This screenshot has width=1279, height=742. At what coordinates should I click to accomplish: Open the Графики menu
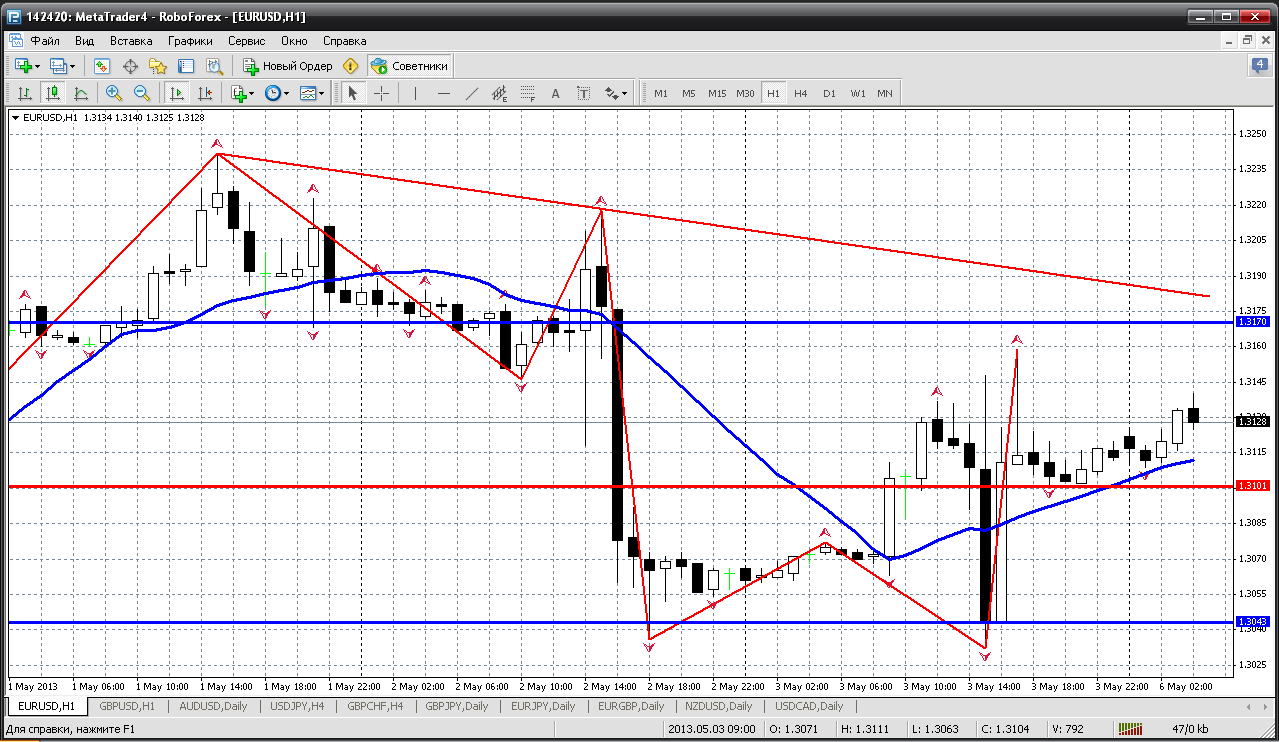190,41
